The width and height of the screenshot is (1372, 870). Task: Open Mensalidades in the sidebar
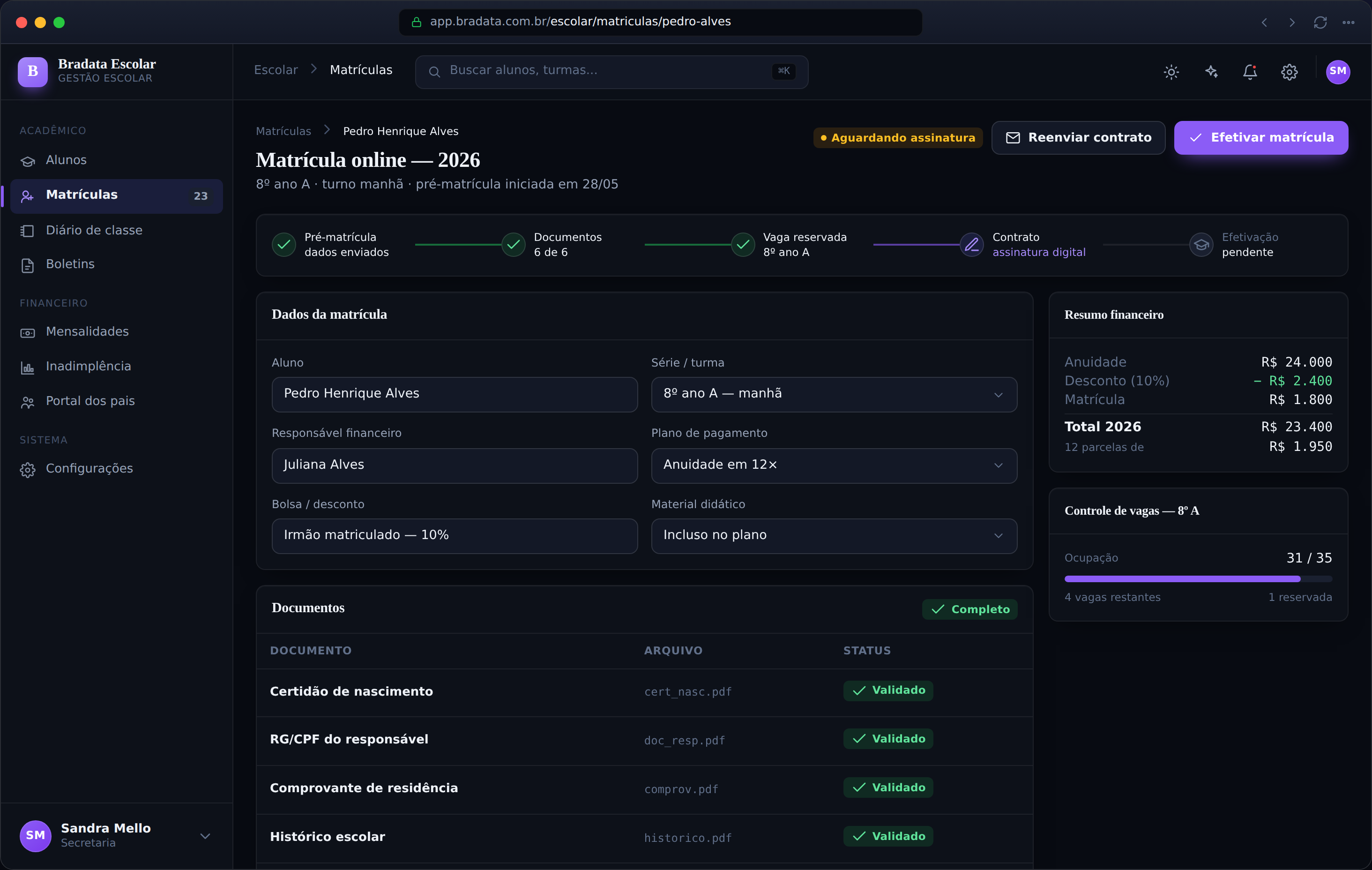point(116,332)
